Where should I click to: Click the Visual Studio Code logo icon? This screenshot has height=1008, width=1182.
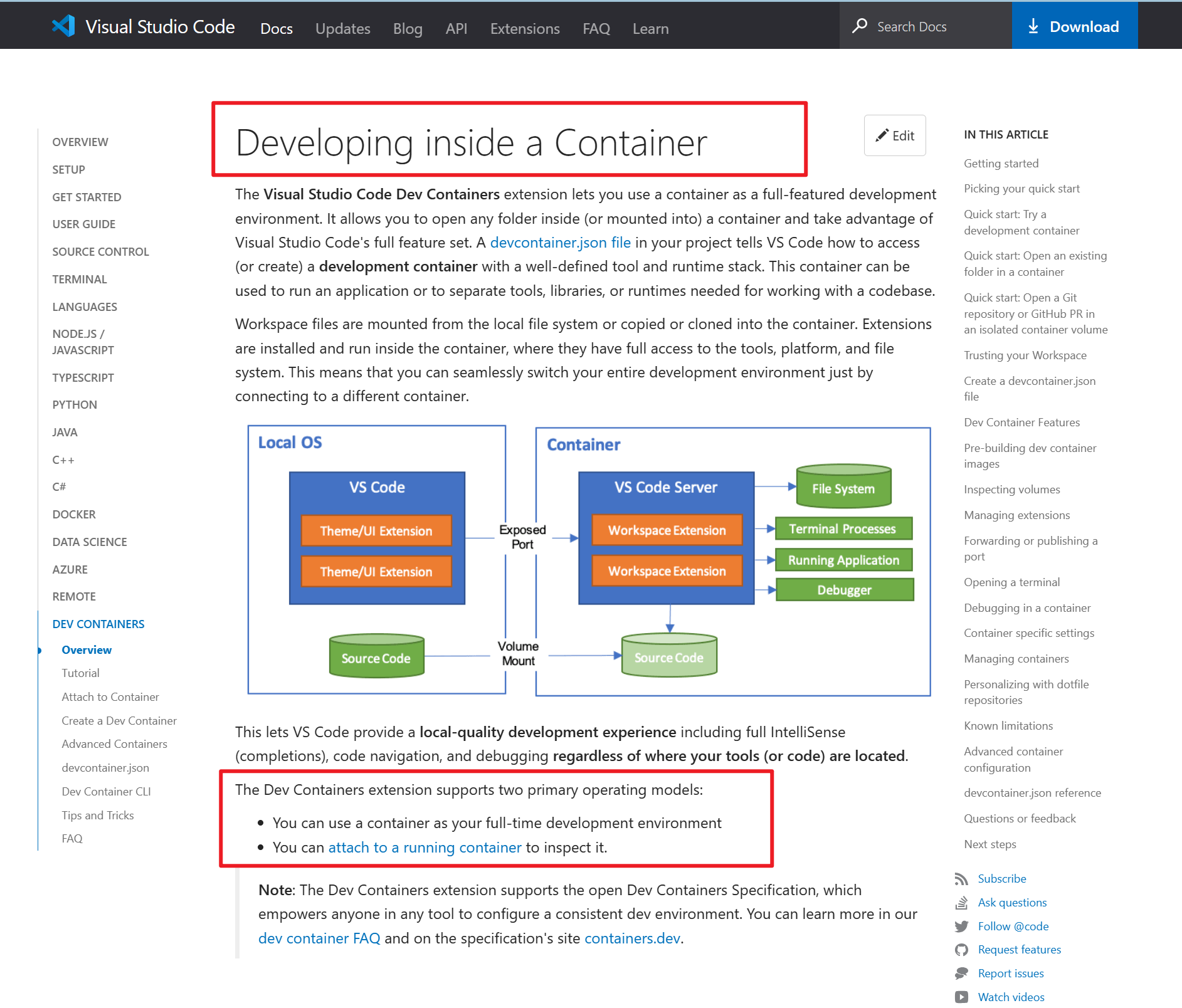click(63, 26)
